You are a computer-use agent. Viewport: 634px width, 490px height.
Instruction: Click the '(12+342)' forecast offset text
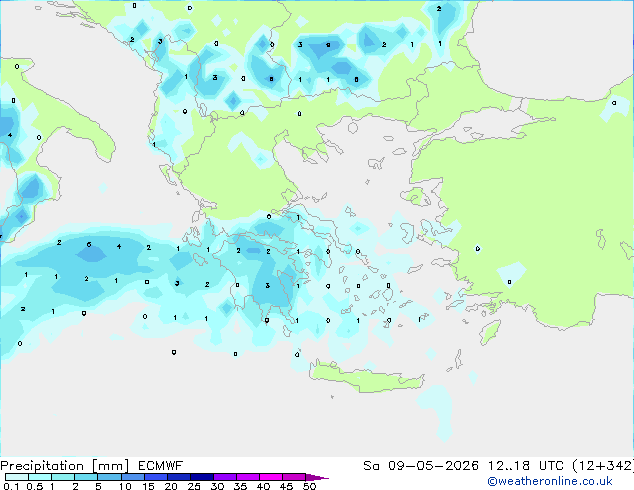point(603,466)
